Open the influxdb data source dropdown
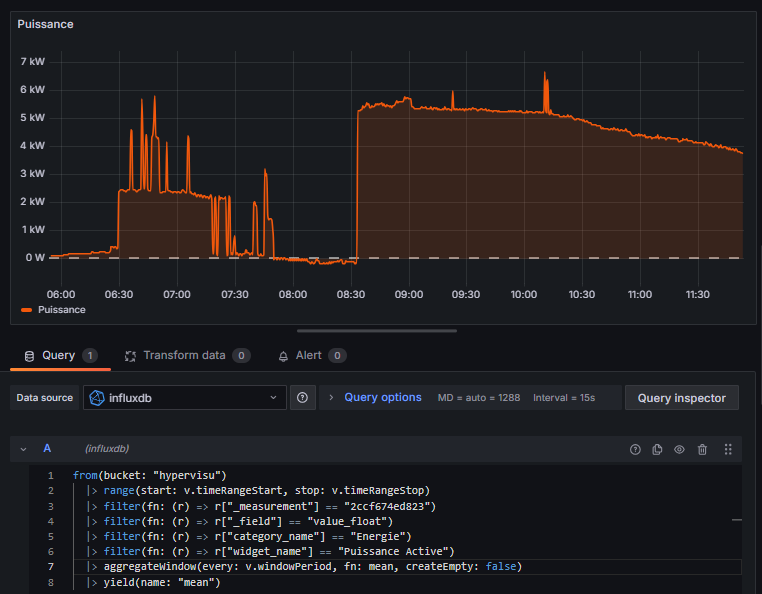 (x=185, y=397)
